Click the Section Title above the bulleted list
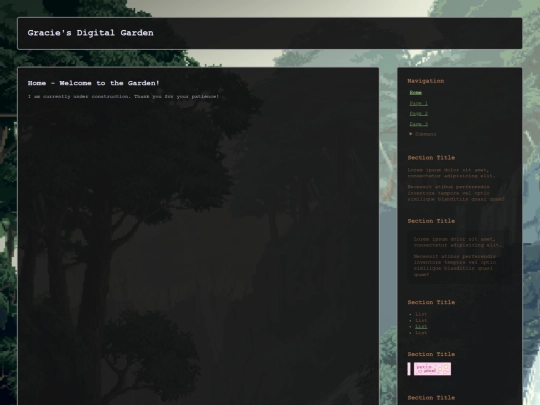 [x=431, y=302]
